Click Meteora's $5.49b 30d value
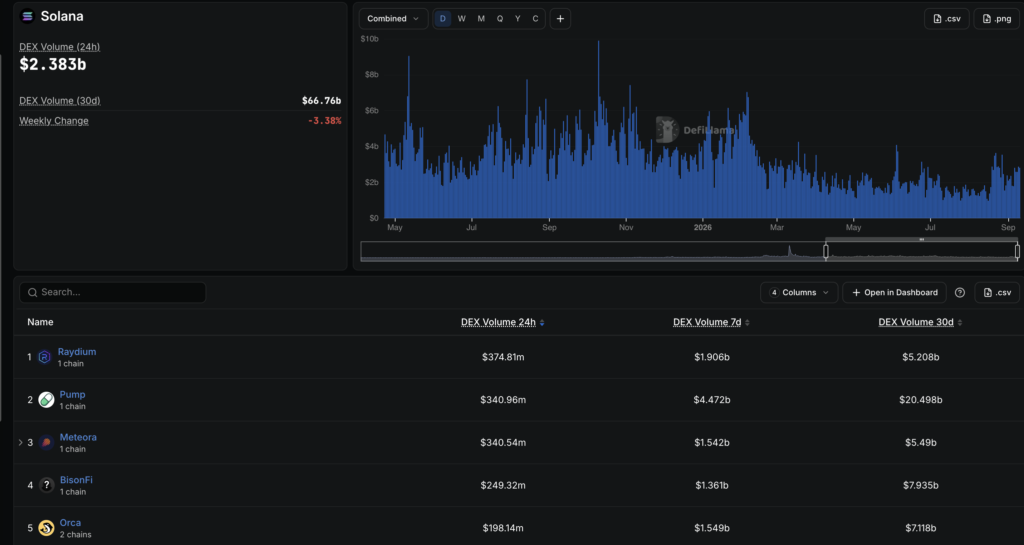This screenshot has height=545, width=1024. (x=921, y=443)
